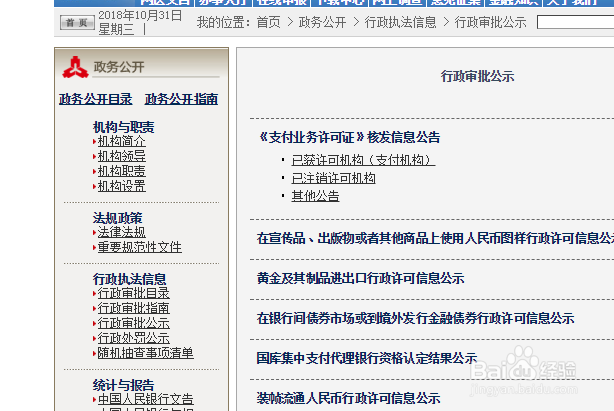Open the 其他公告 link
This screenshot has width=614, height=411.
point(315,196)
